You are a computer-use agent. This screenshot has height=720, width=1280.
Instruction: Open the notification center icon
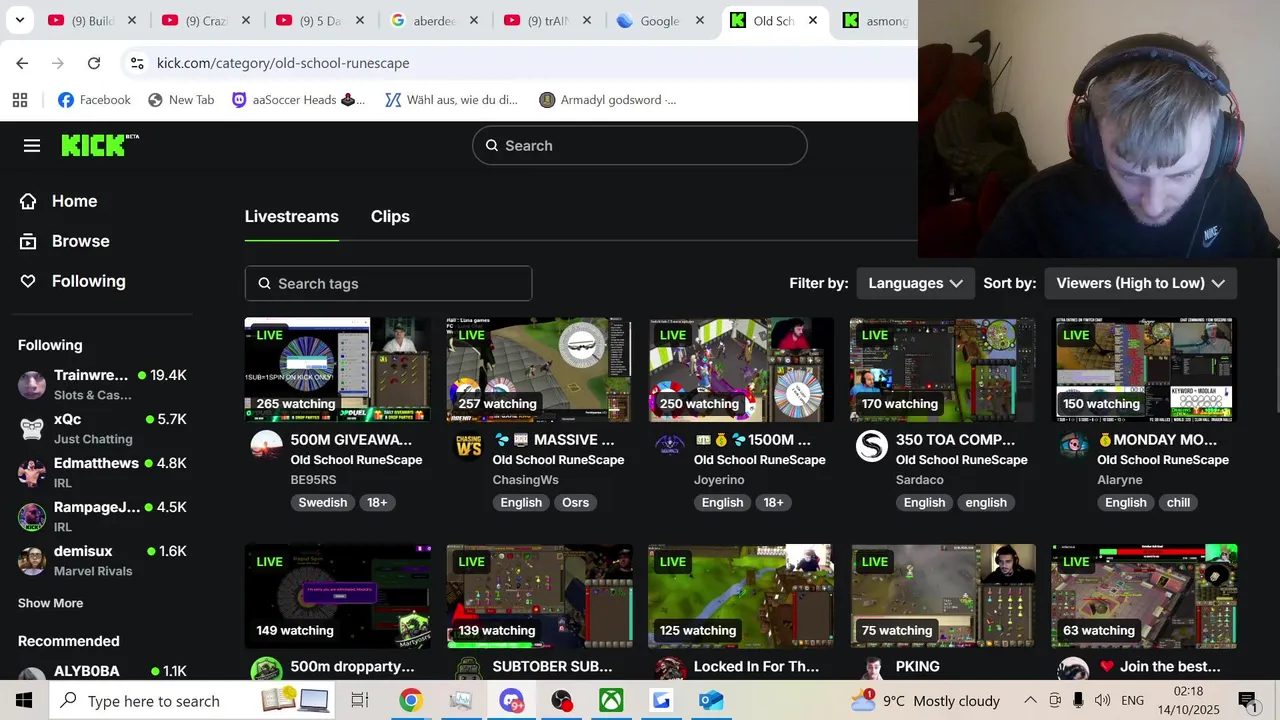pyautogui.click(x=1247, y=700)
